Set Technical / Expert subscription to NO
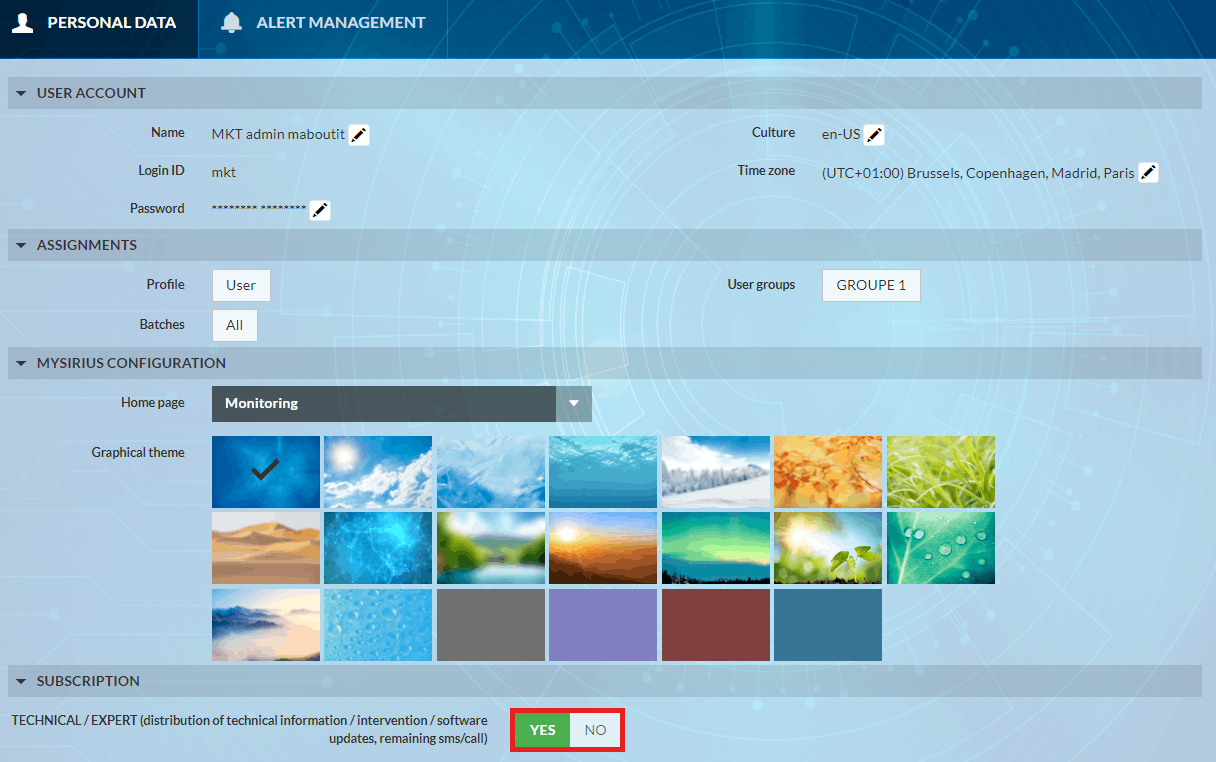This screenshot has width=1216, height=762. (596, 730)
